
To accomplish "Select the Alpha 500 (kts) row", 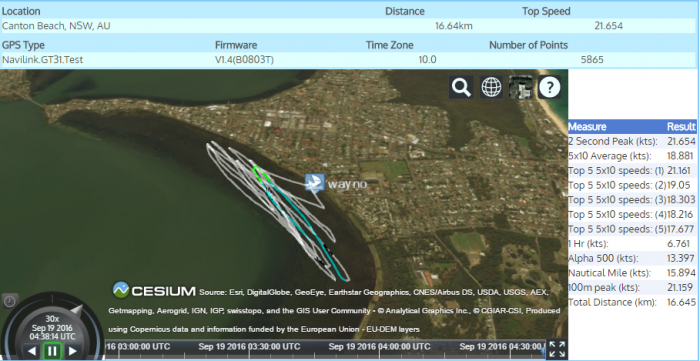I will [x=632, y=258].
